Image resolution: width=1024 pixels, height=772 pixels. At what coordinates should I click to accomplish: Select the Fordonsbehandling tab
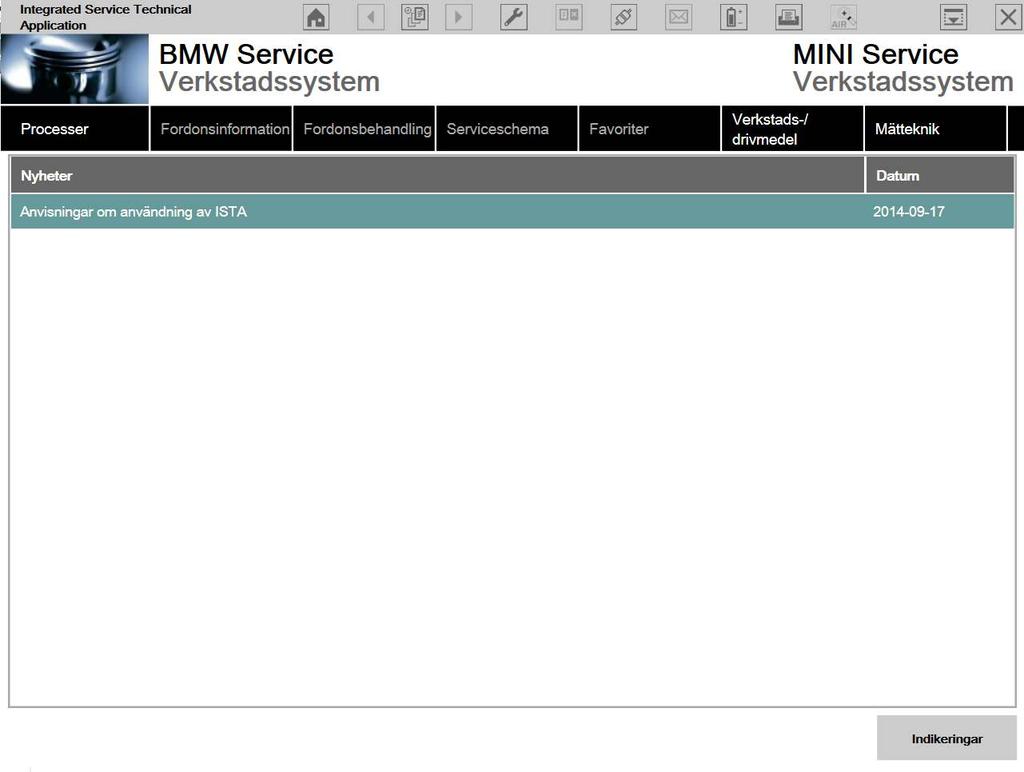point(364,129)
